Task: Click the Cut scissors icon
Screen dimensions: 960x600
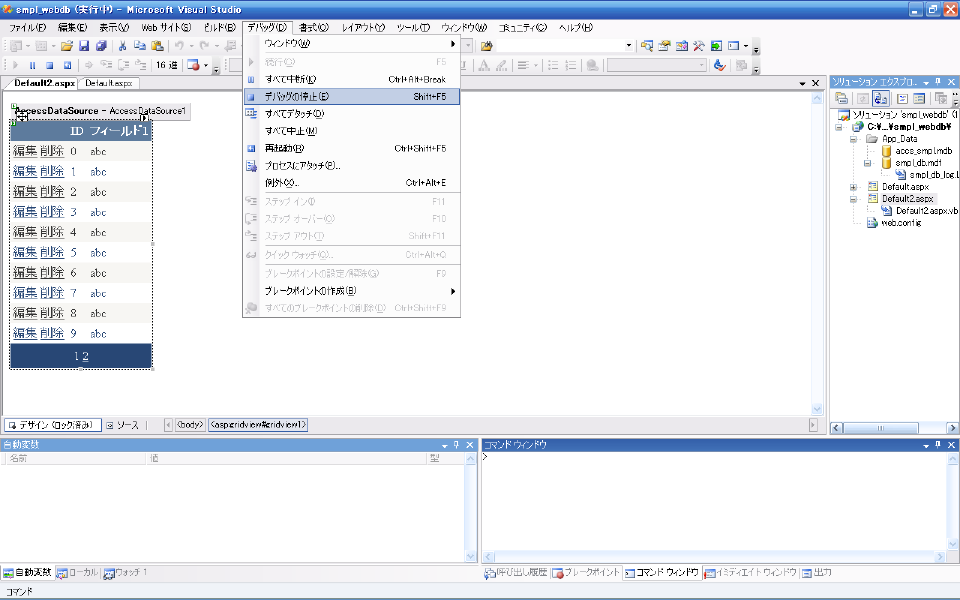Action: [x=122, y=46]
